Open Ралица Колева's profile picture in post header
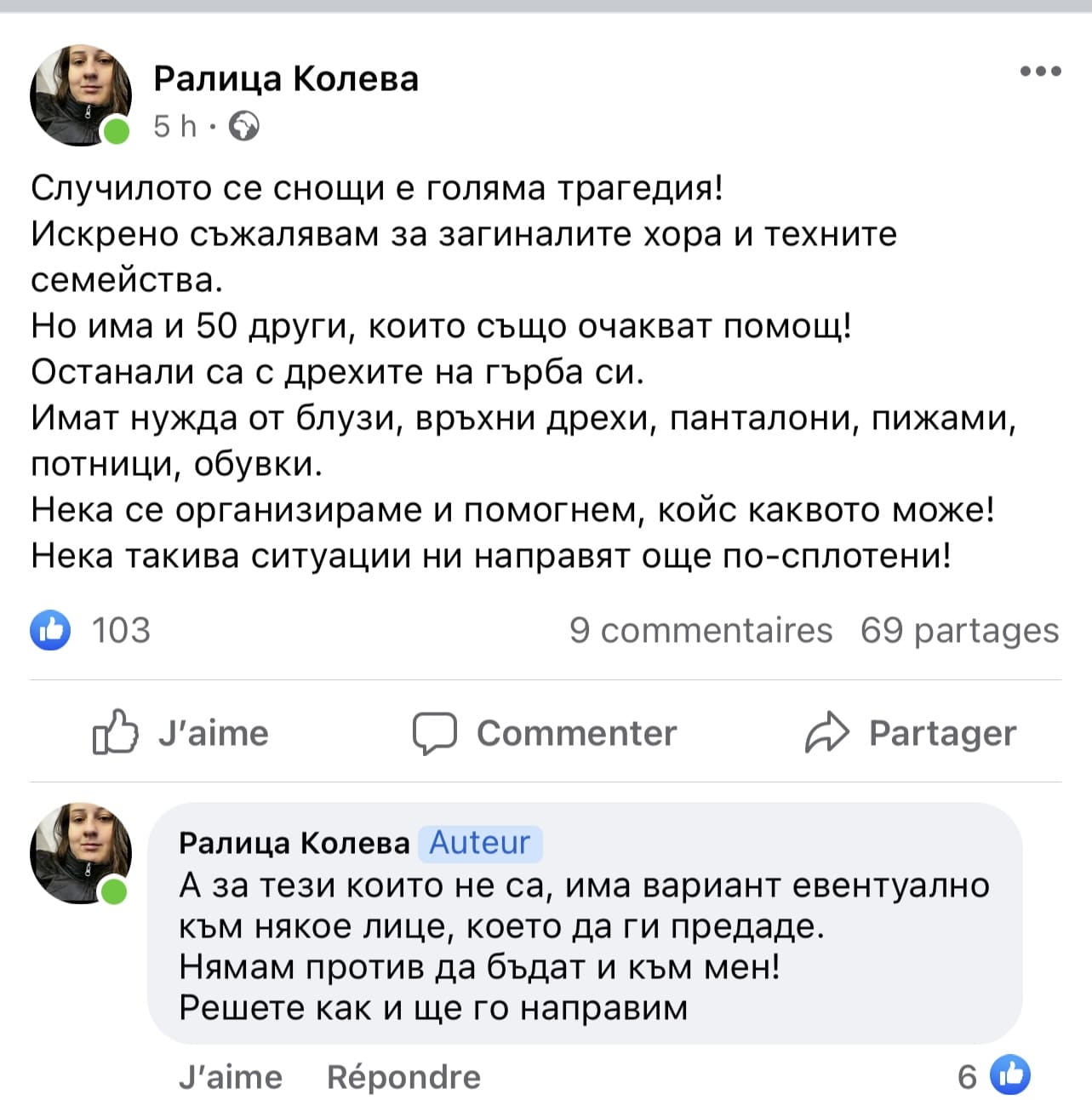This screenshot has height=1100, width=1092. click(x=79, y=95)
